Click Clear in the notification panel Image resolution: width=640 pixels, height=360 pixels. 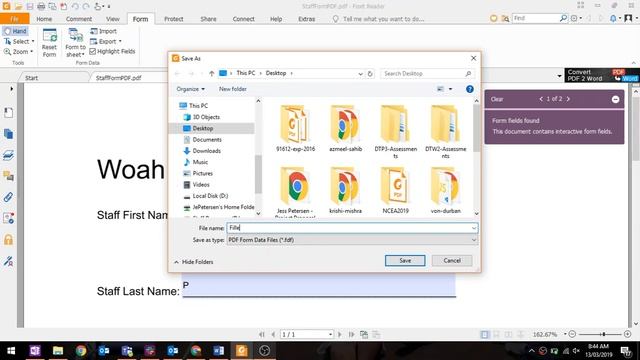tap(497, 99)
